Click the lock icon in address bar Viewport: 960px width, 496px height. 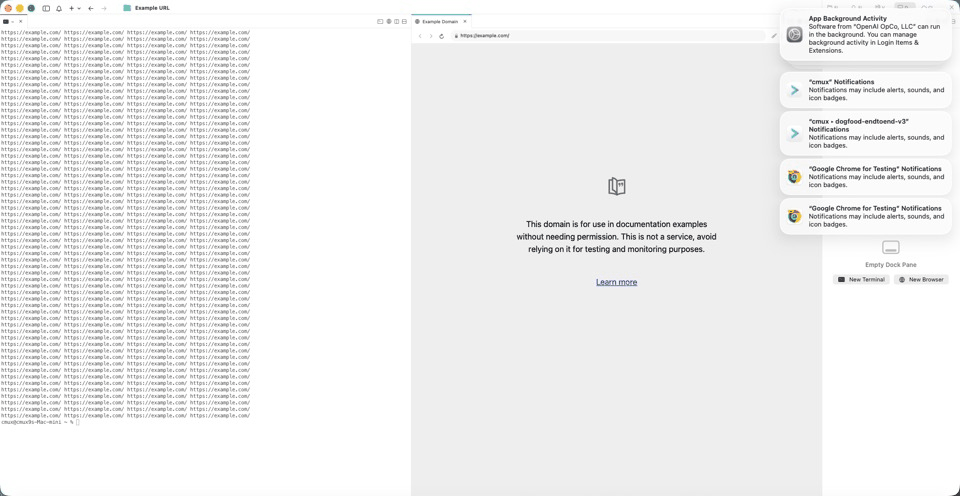click(456, 36)
